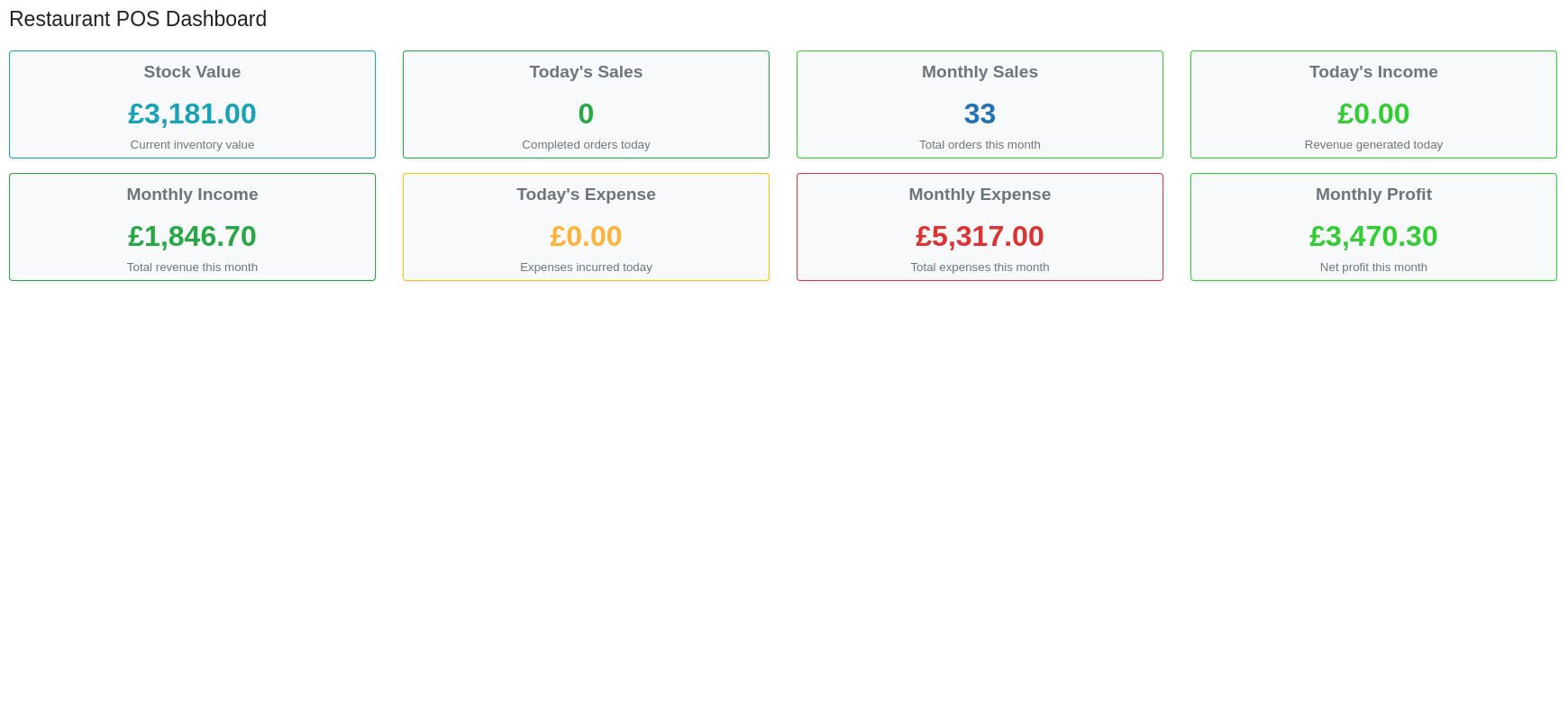Click the Monthly Sales count of 33
Viewport: 1568px width, 716px height.
(x=980, y=114)
